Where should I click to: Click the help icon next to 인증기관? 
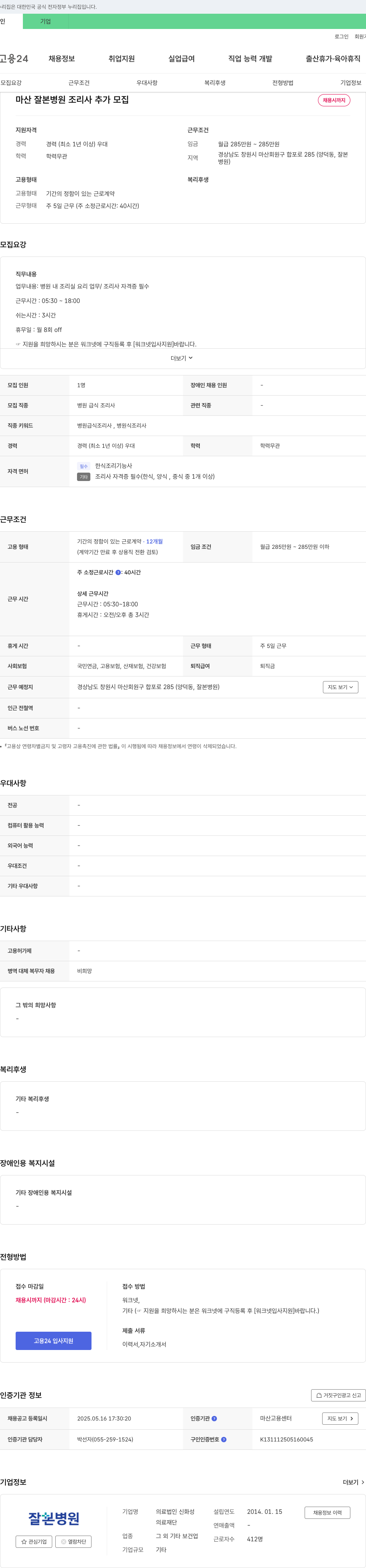click(214, 1418)
